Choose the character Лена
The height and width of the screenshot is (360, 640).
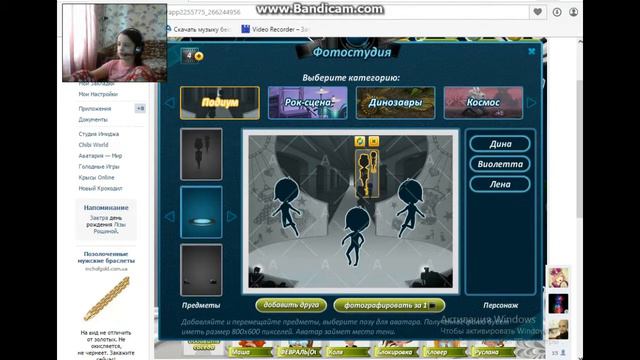pos(500,184)
